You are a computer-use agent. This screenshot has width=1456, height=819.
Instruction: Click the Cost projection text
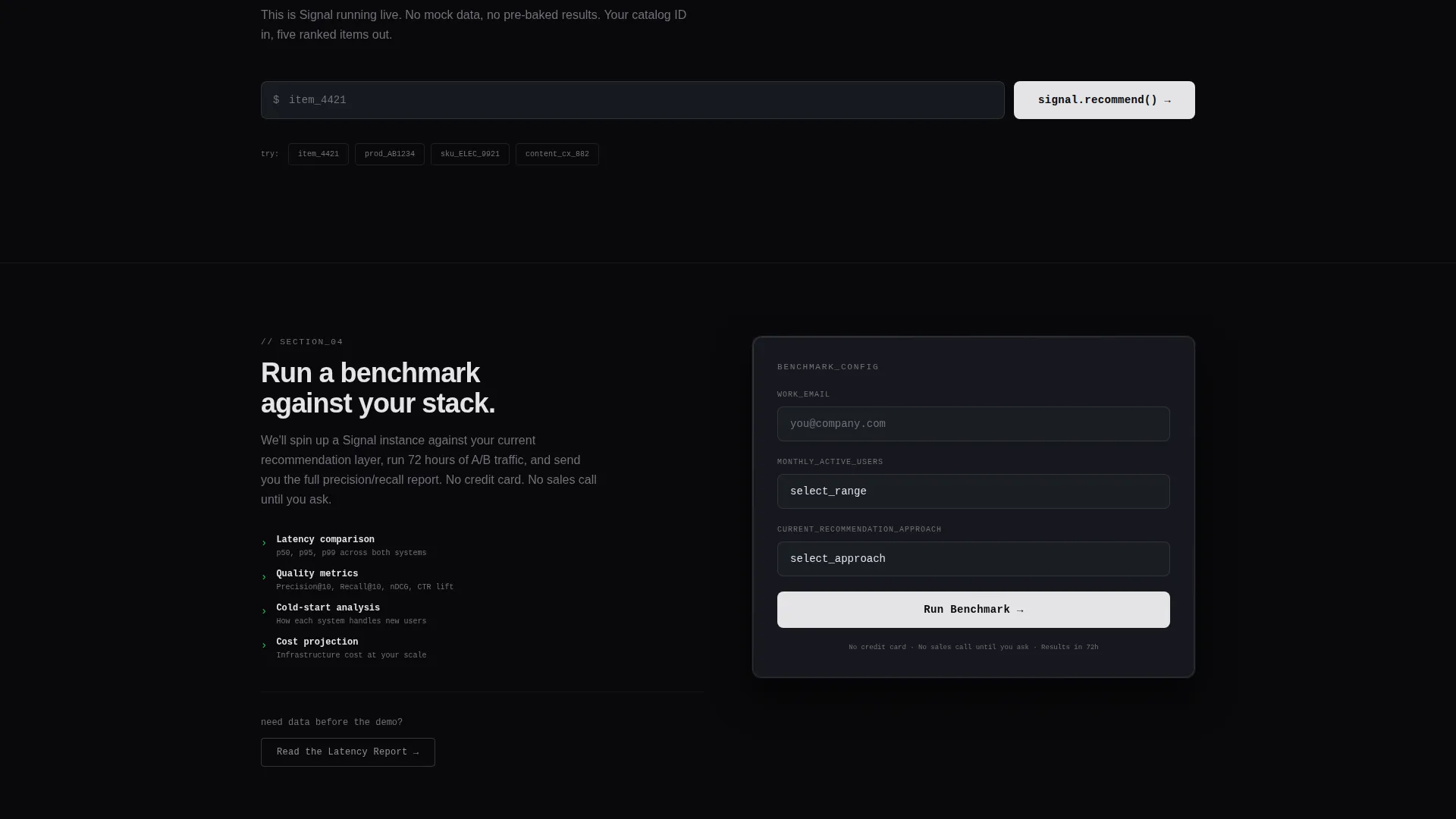coord(317,642)
